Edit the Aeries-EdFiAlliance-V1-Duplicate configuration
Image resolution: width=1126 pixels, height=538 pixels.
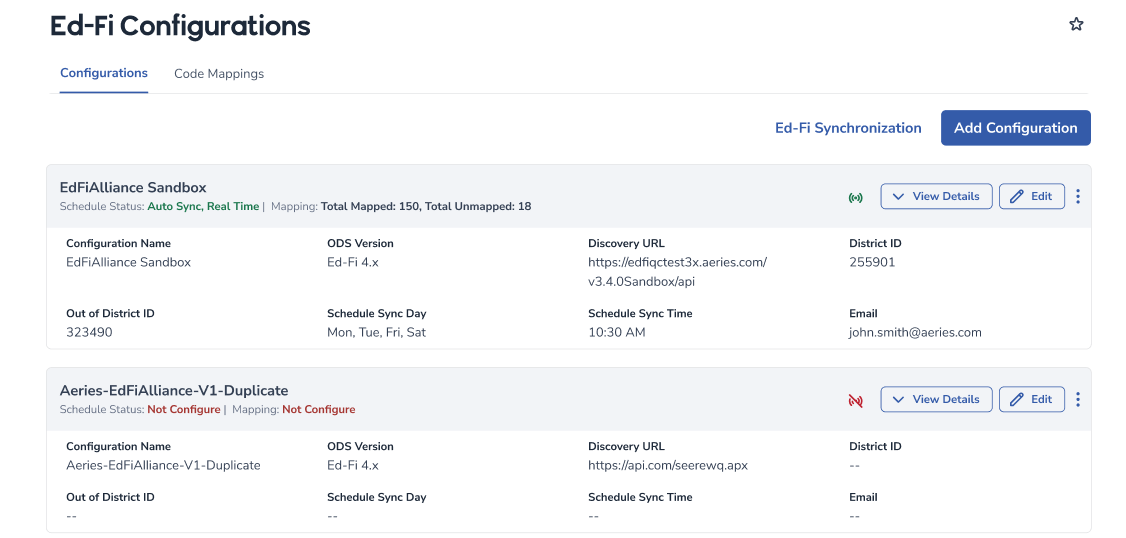(x=1032, y=399)
